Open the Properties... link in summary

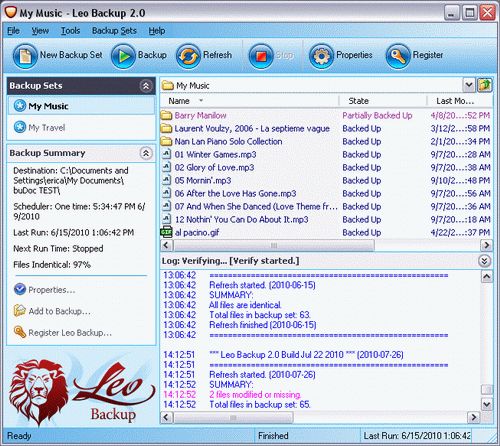pyautogui.click(x=52, y=290)
